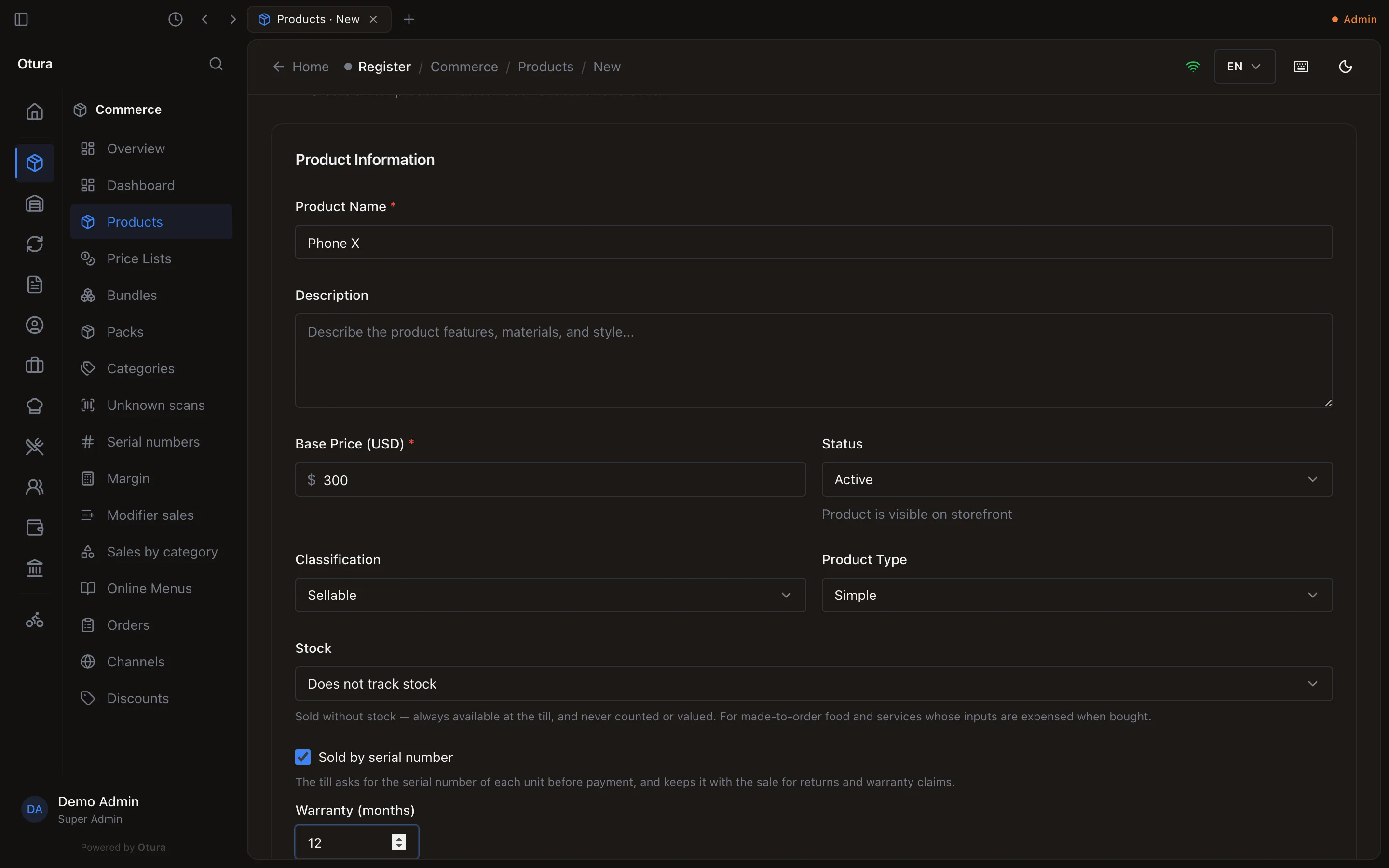Open the on-screen keyboard icon
Viewport: 1389px width, 868px height.
click(x=1301, y=67)
